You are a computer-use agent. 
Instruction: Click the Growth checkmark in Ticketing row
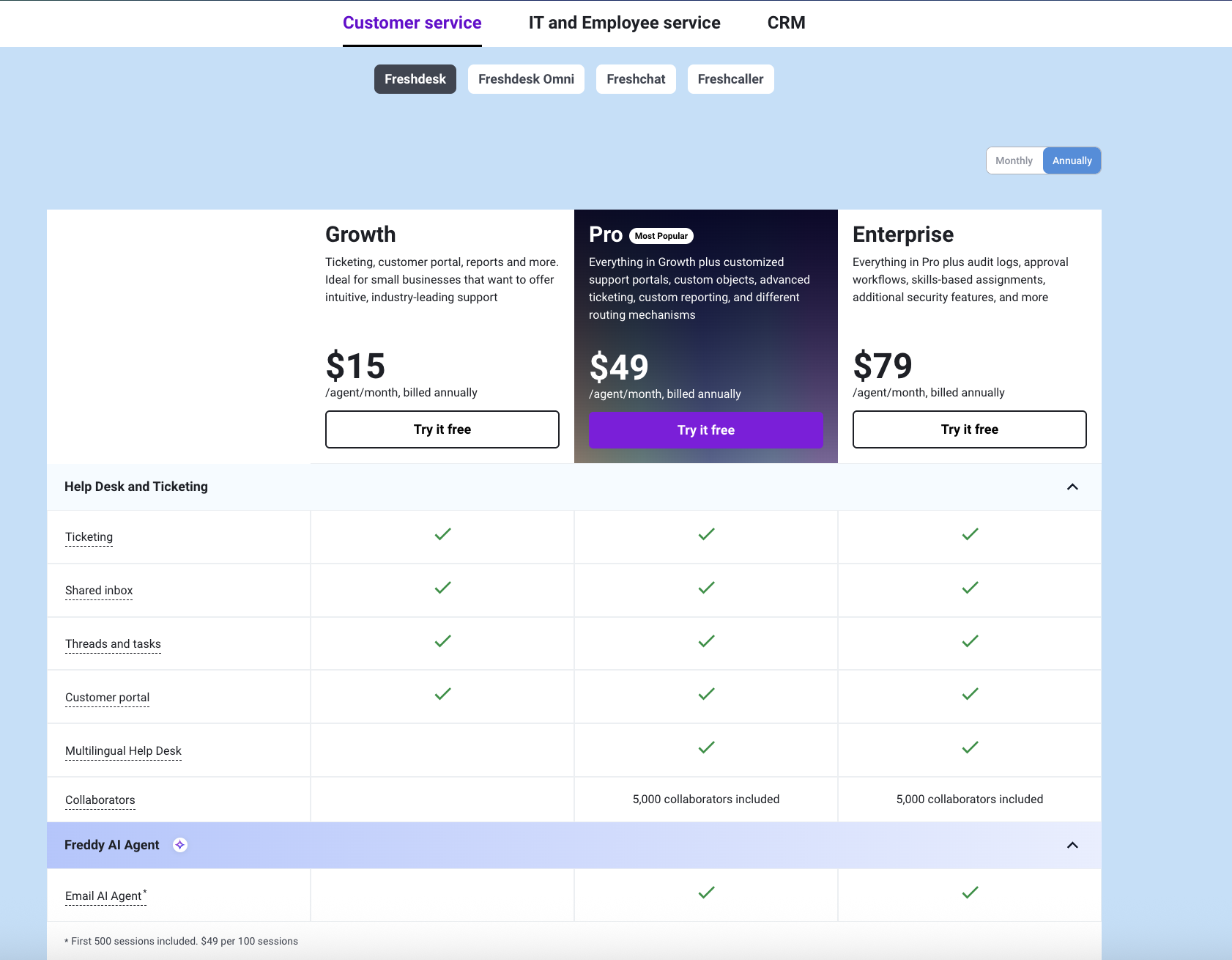click(x=442, y=534)
